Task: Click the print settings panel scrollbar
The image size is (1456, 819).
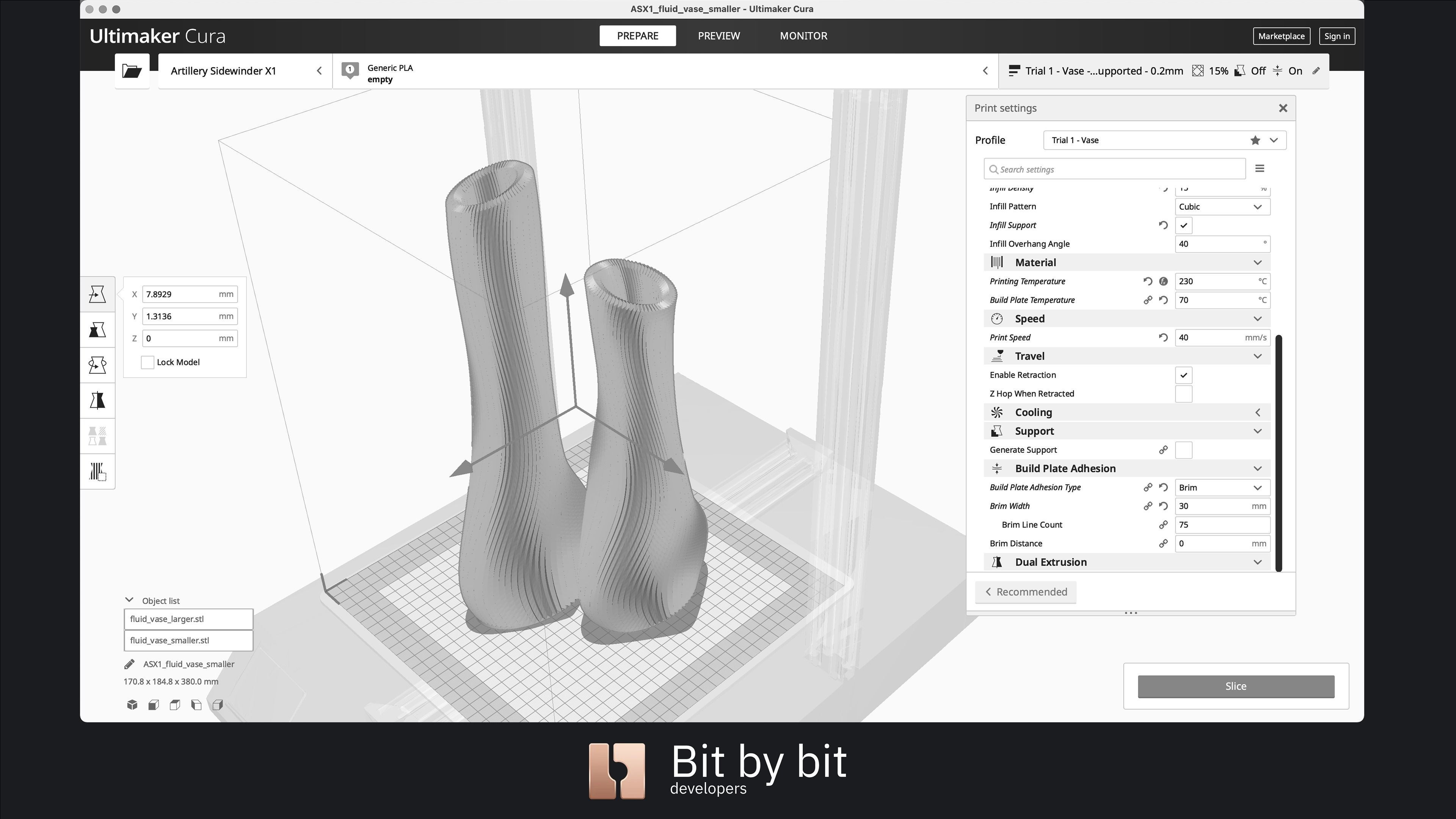Action: [1279, 453]
